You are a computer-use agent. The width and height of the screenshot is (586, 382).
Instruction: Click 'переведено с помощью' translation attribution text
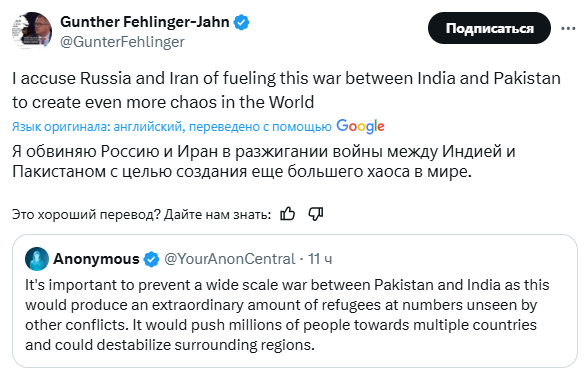tap(260, 127)
